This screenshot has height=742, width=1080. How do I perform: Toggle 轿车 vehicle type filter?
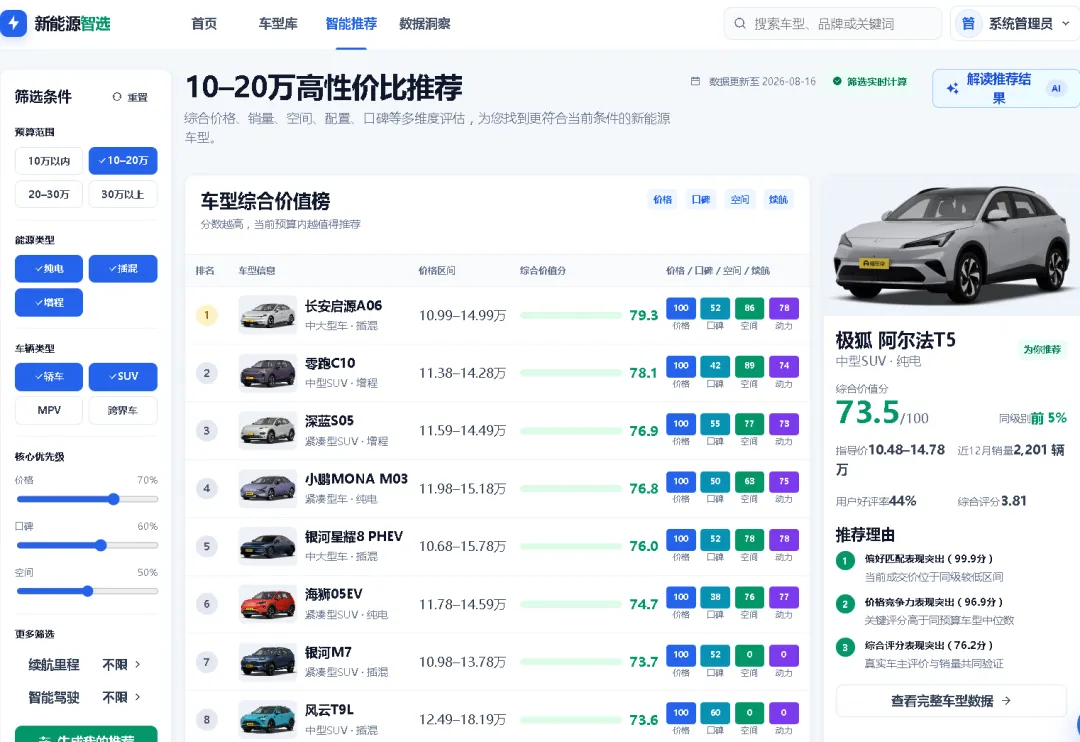[x=49, y=377]
